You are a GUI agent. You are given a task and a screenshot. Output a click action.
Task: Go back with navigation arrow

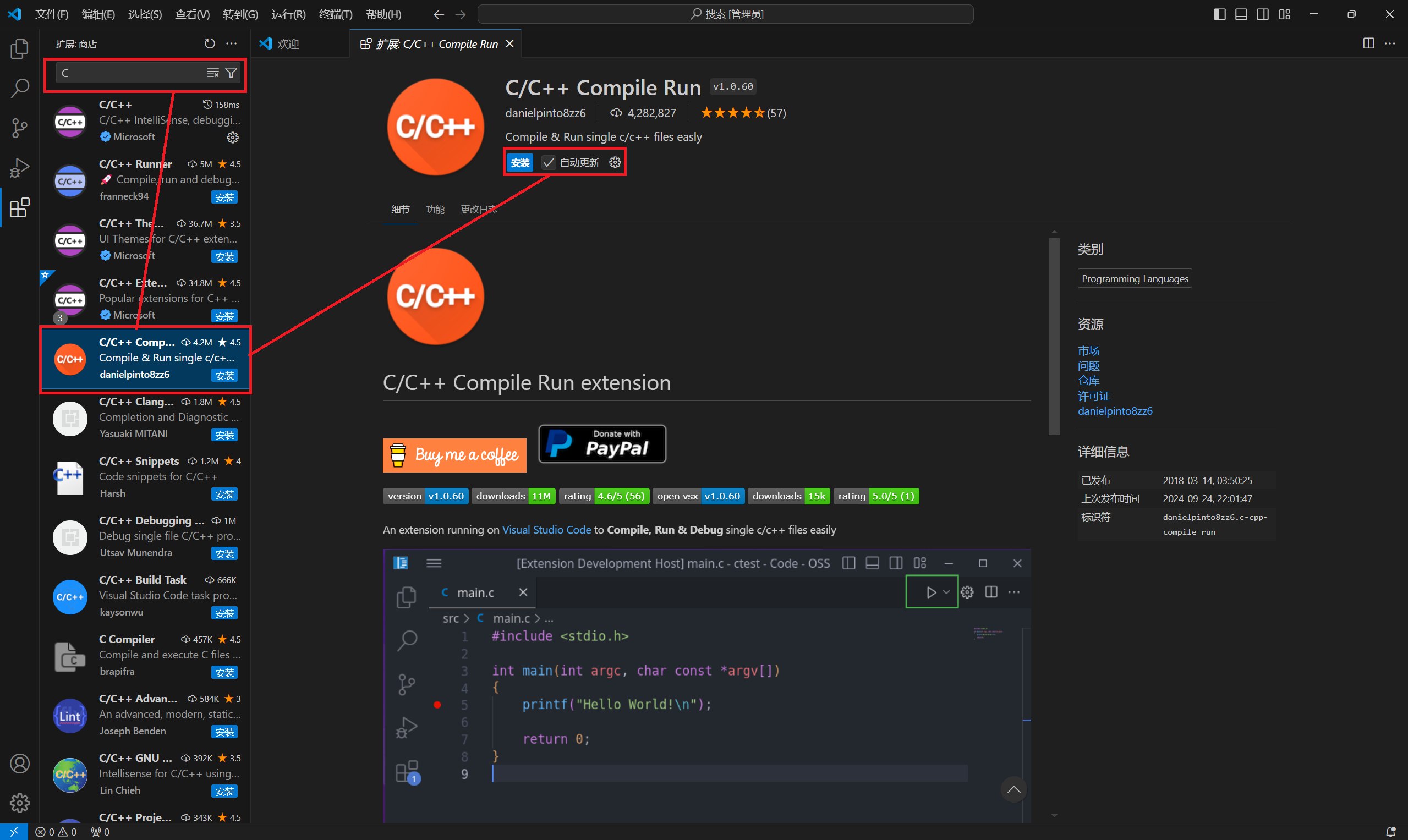[439, 15]
